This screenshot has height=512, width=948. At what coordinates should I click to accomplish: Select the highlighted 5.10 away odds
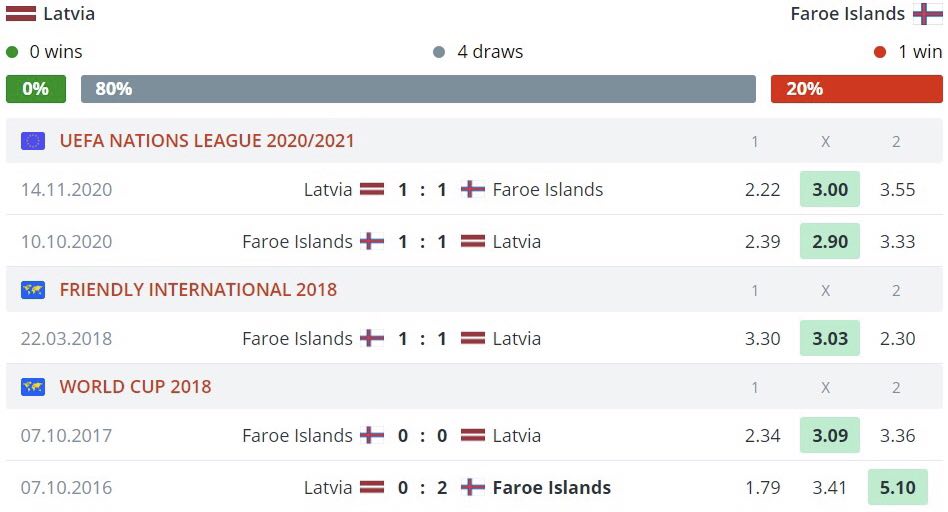click(x=897, y=488)
